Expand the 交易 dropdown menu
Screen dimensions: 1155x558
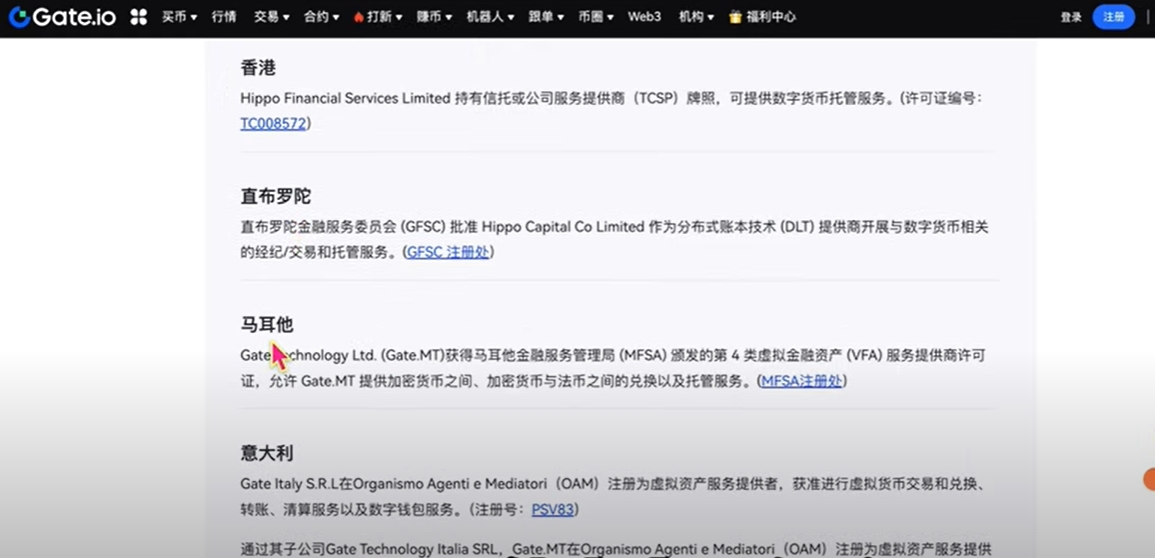[x=271, y=17]
